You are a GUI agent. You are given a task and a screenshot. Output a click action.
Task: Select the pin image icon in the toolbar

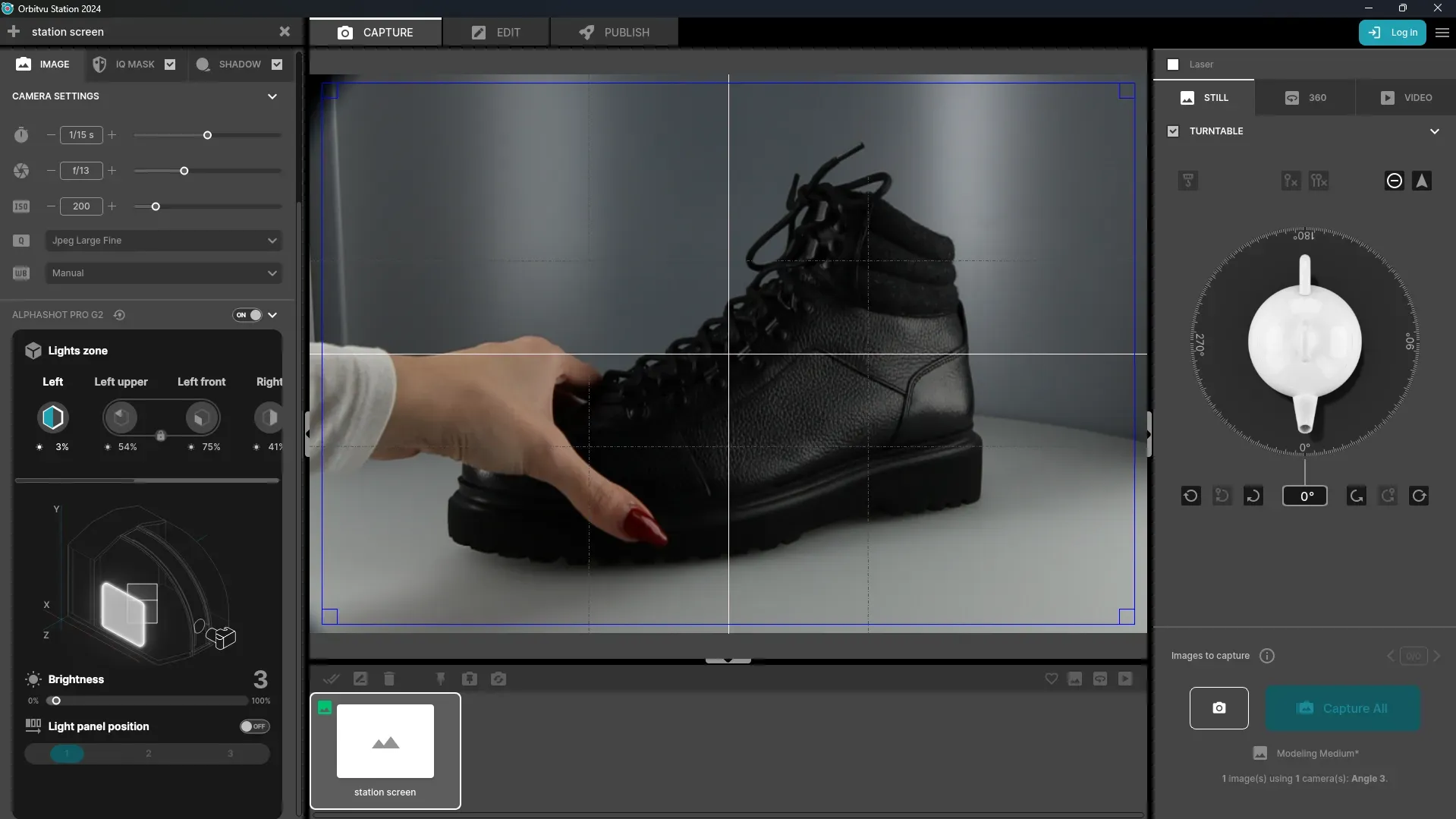tap(441, 679)
